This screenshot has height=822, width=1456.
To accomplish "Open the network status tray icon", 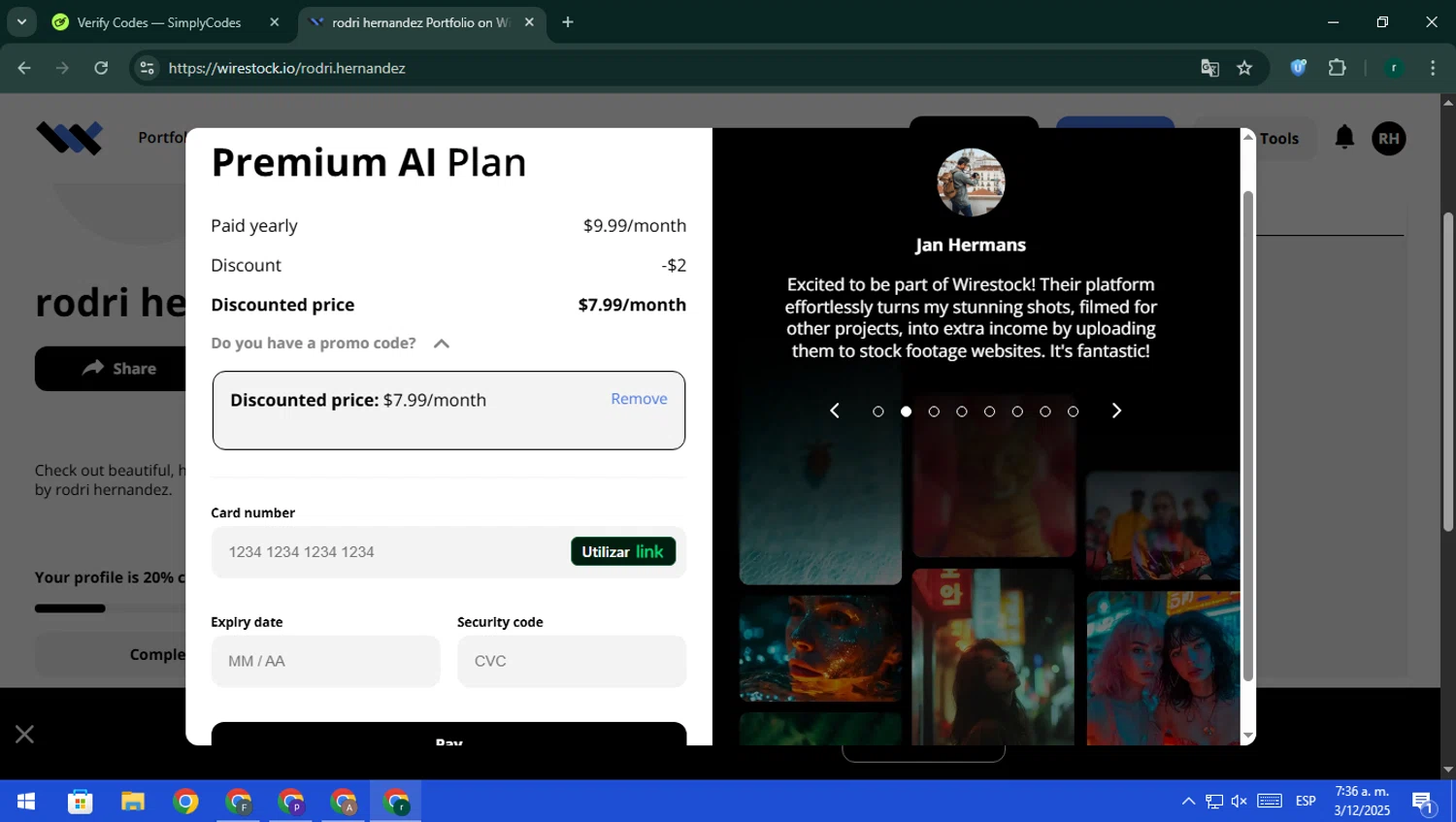I will pos(1214,802).
